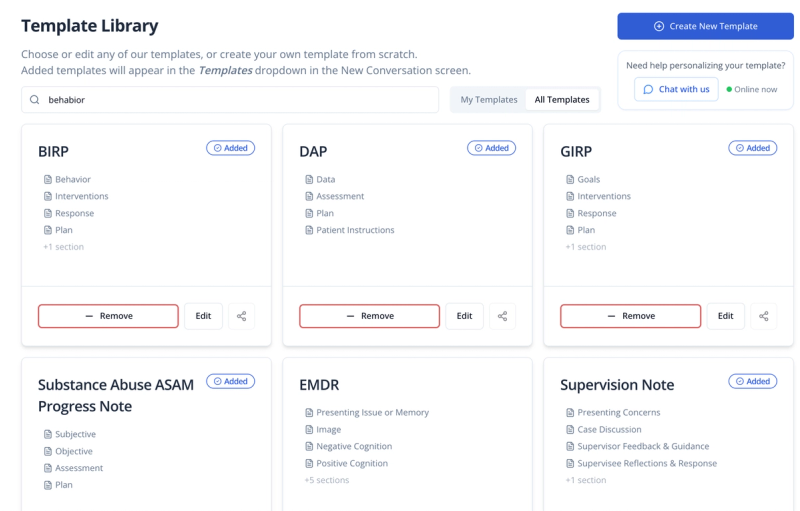Image resolution: width=800 pixels, height=511 pixels.
Task: Expand '+1 section' under BIRP
Action: coord(63,247)
